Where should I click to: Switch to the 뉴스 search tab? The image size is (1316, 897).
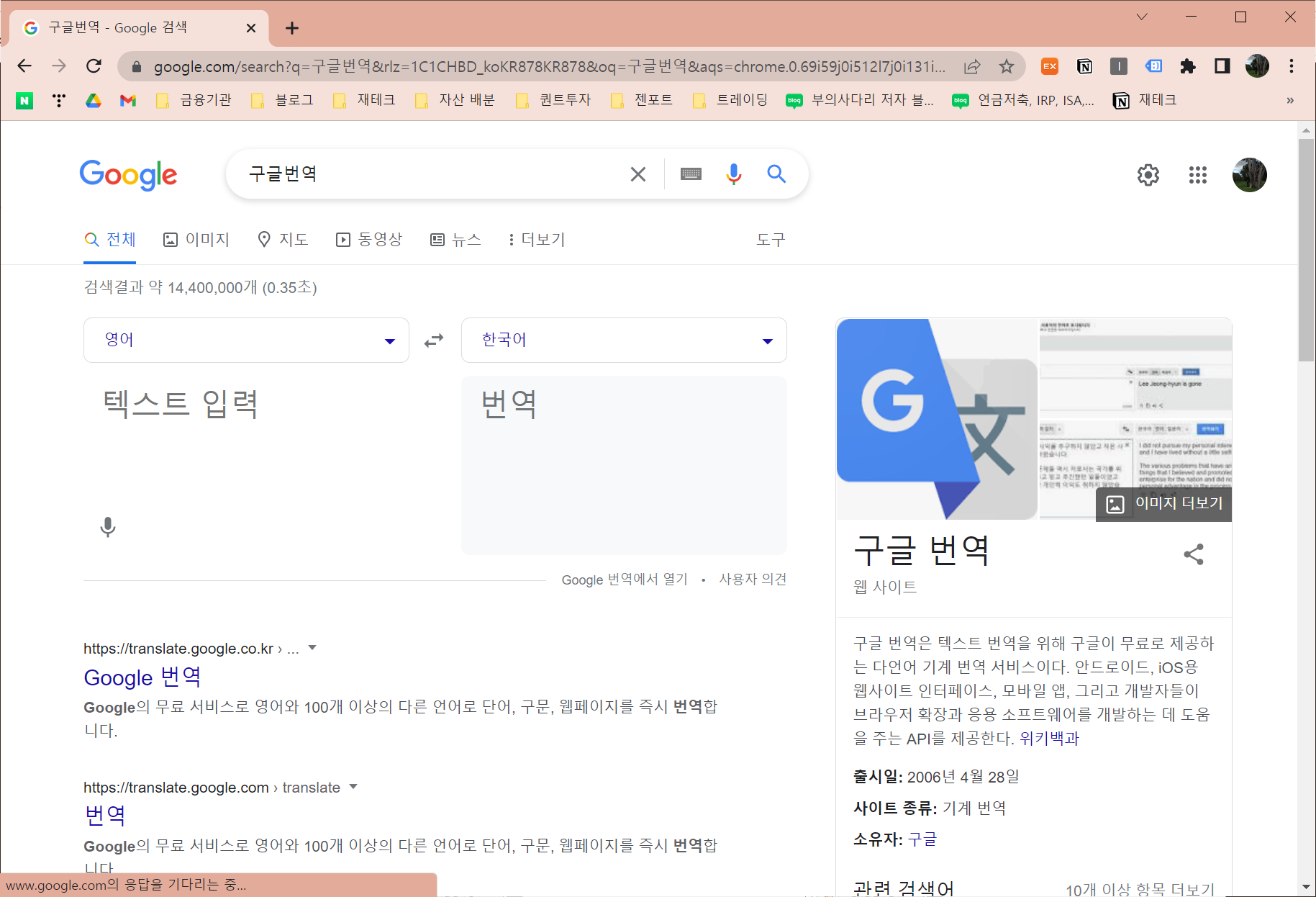click(456, 240)
